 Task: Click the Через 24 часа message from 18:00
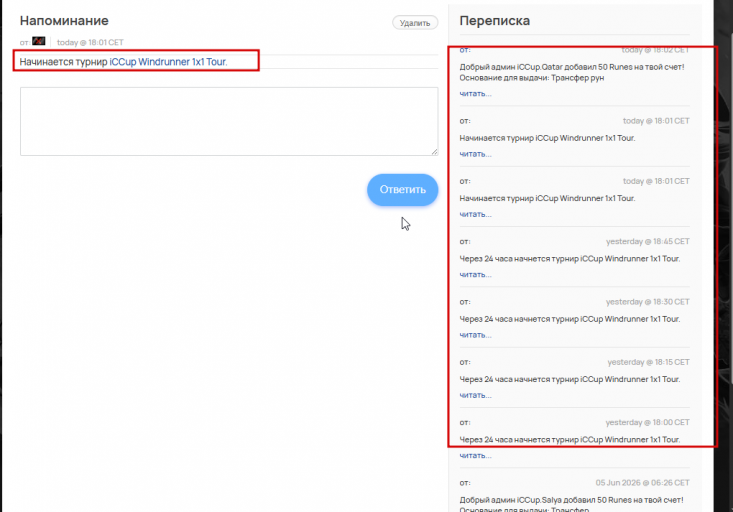[x=570, y=440]
